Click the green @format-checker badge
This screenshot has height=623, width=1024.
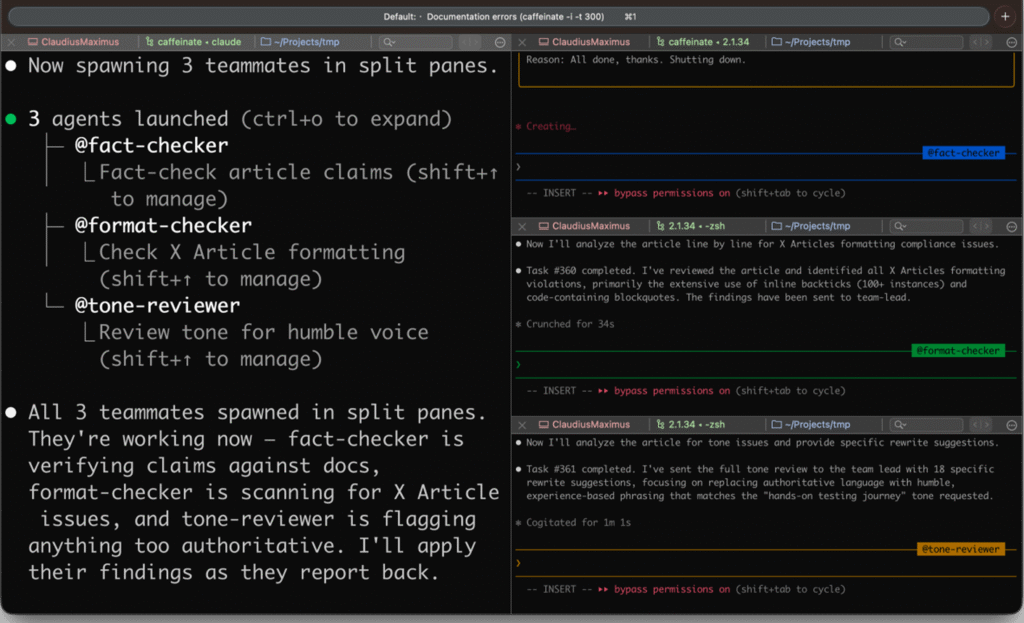point(958,351)
